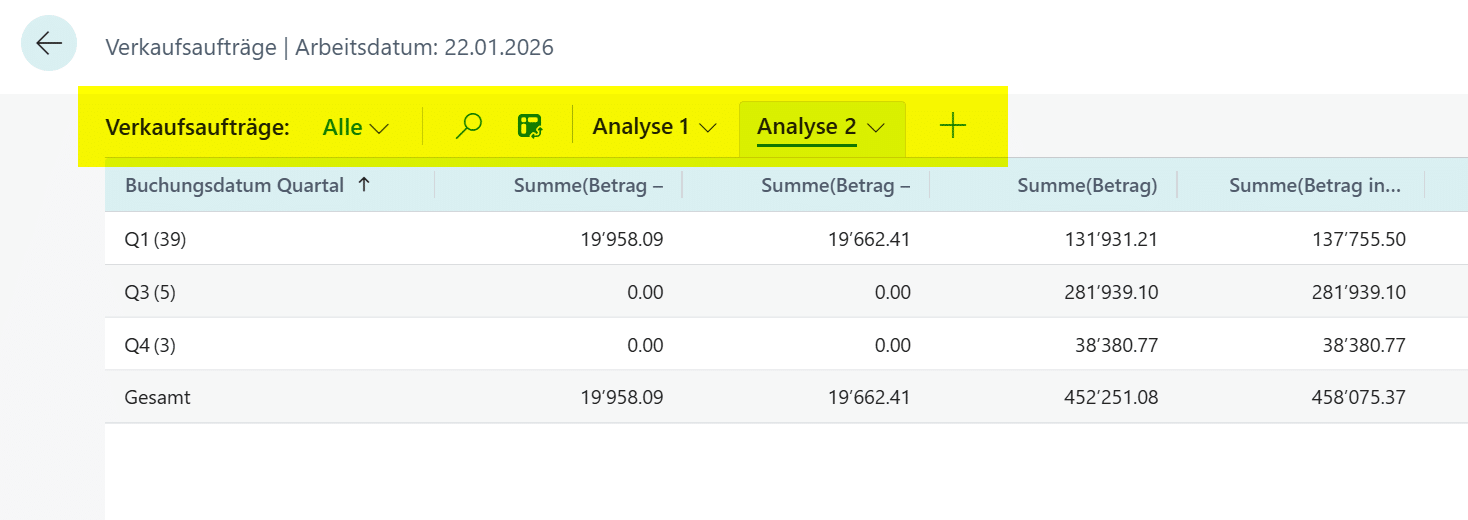The width and height of the screenshot is (1468, 520).
Task: Click the Buchungsdatum Quartal column header
Action: (x=234, y=184)
